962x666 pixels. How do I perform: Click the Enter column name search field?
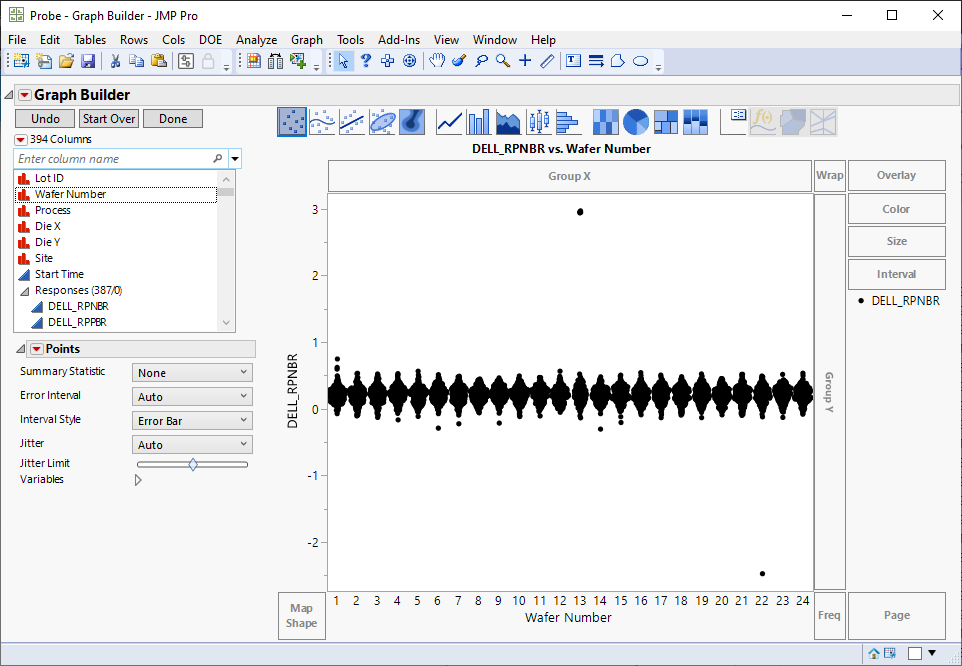point(112,159)
